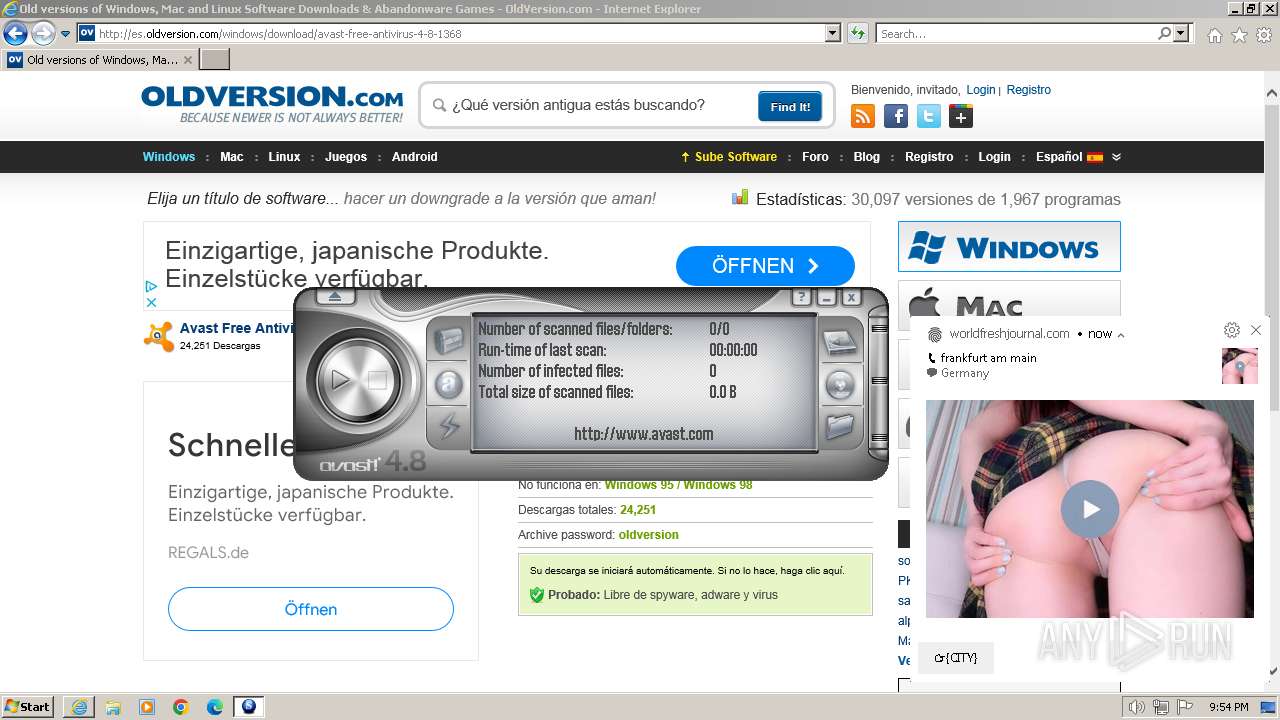Viewport: 1280px width, 720px height.
Task: Open the Foro nav link
Action: click(815, 157)
